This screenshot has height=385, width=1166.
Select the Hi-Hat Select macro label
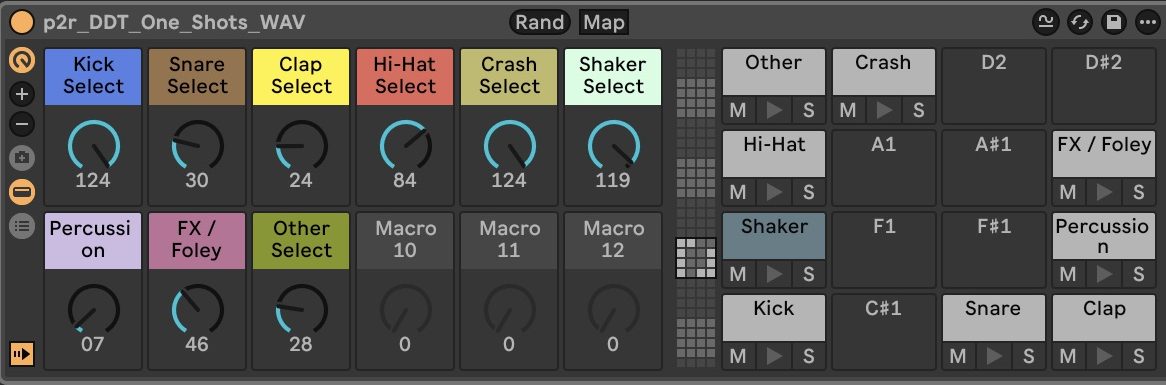[x=405, y=77]
